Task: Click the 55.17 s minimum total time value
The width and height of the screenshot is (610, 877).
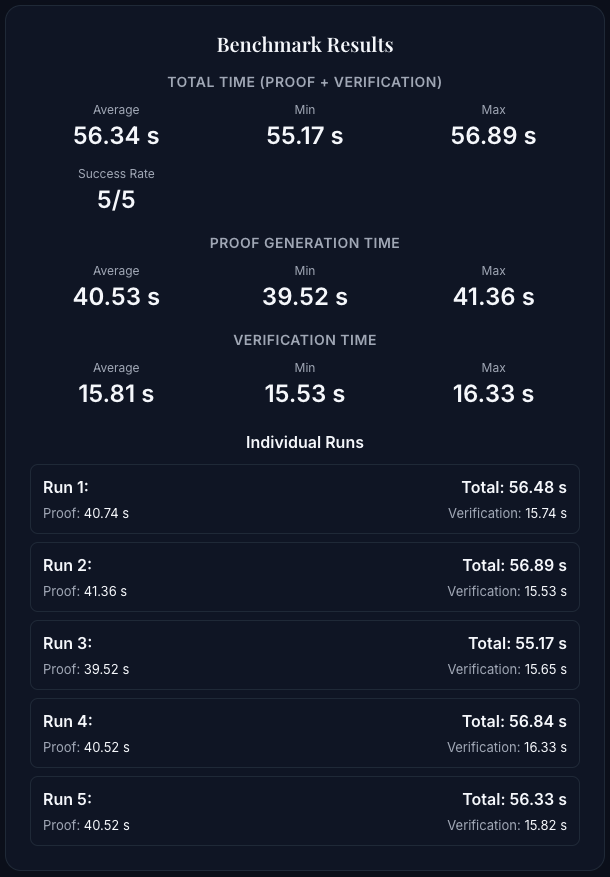Action: coord(305,136)
